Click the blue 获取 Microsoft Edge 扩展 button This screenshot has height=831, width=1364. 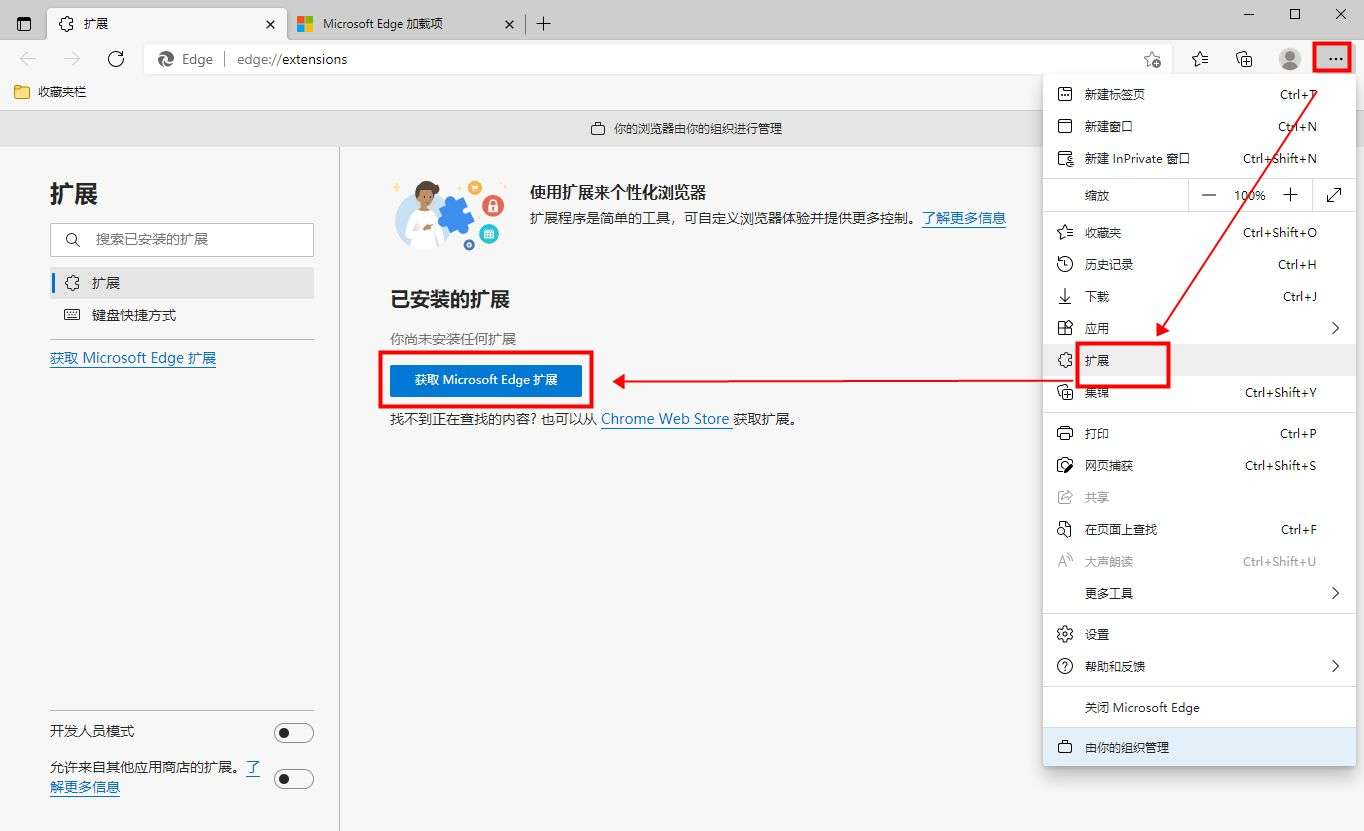pyautogui.click(x=486, y=380)
